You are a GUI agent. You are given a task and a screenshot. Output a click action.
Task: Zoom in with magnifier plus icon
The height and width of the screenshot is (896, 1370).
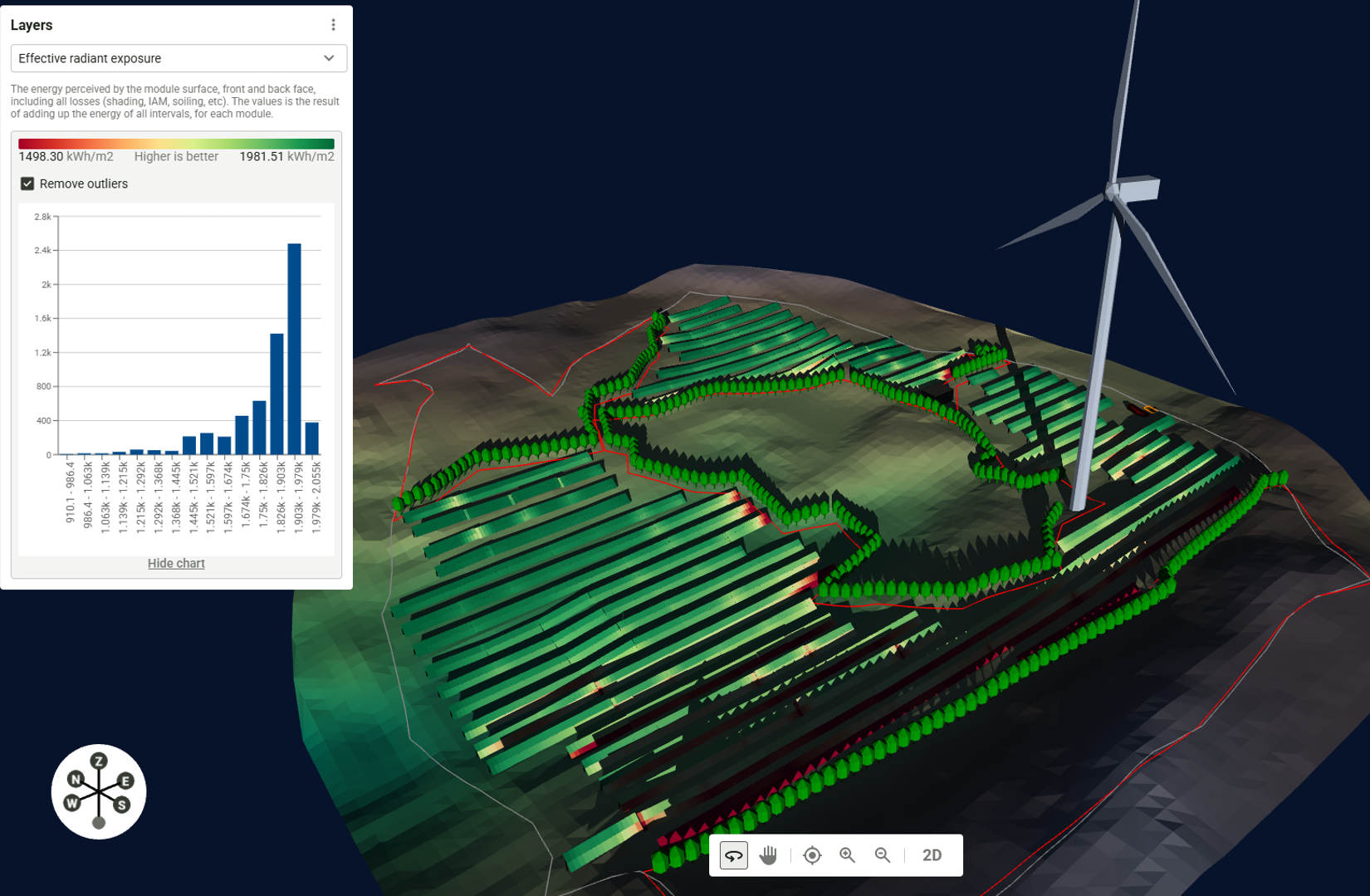[847, 855]
